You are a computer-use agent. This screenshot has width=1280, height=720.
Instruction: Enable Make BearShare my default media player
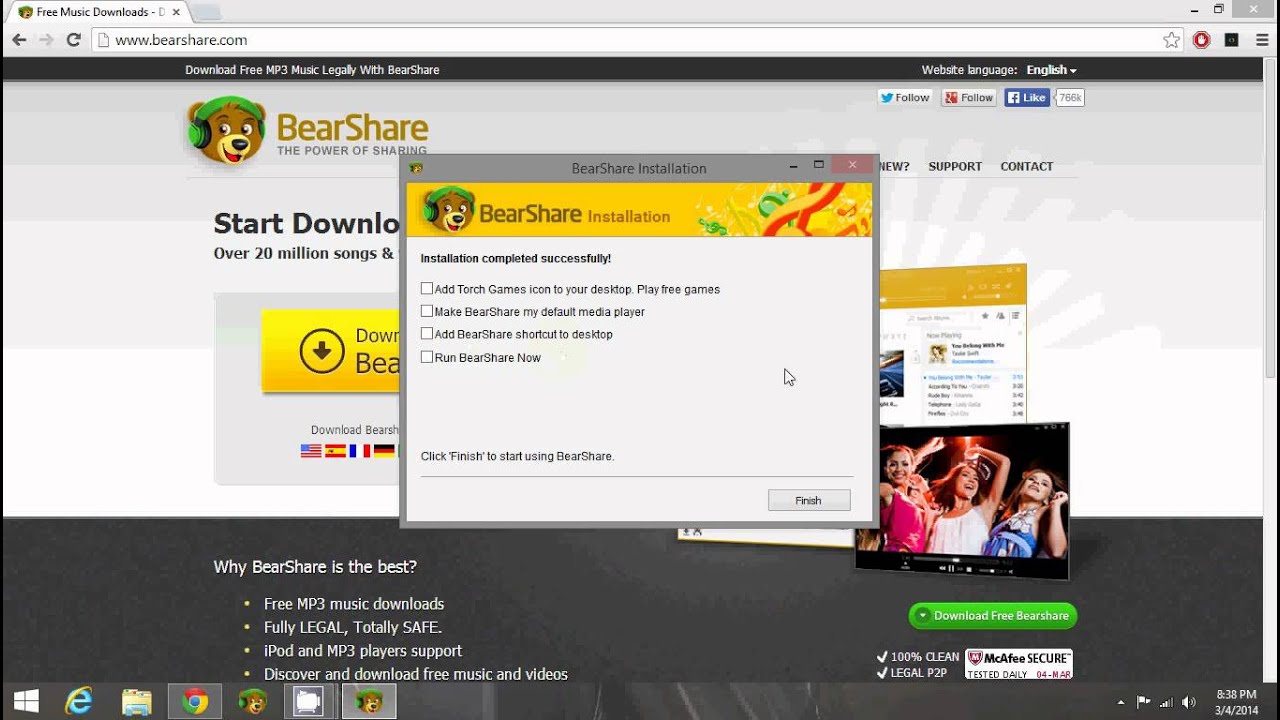427,311
